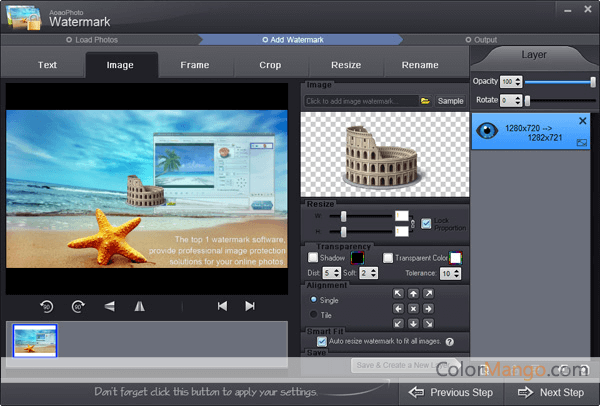This screenshot has height=406, width=600.
Task: Open folder to browse watermark image
Action: 425,101
